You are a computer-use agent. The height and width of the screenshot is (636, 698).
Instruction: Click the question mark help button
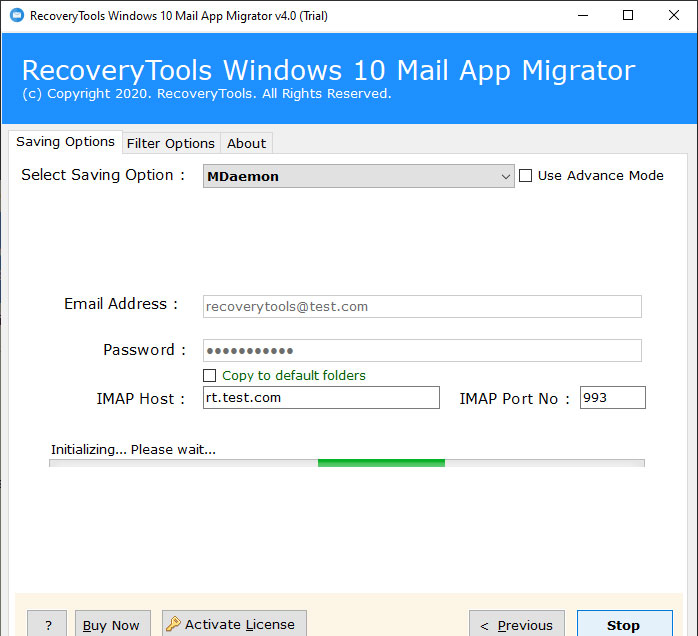point(48,624)
